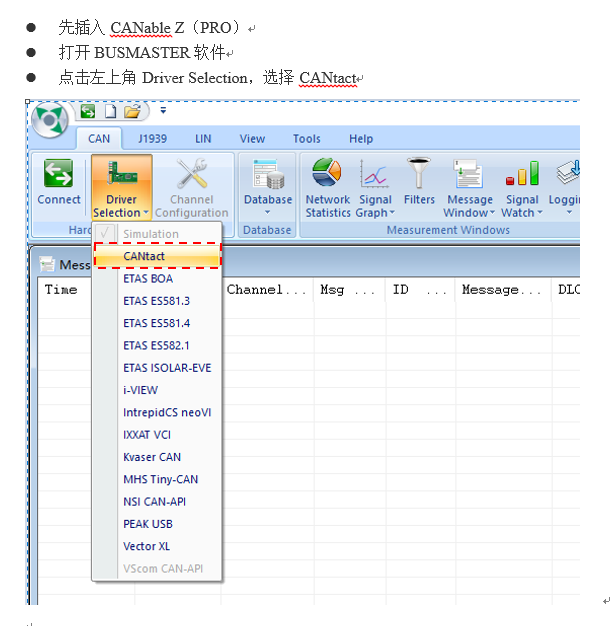Select CANtact from driver list

[x=157, y=256]
